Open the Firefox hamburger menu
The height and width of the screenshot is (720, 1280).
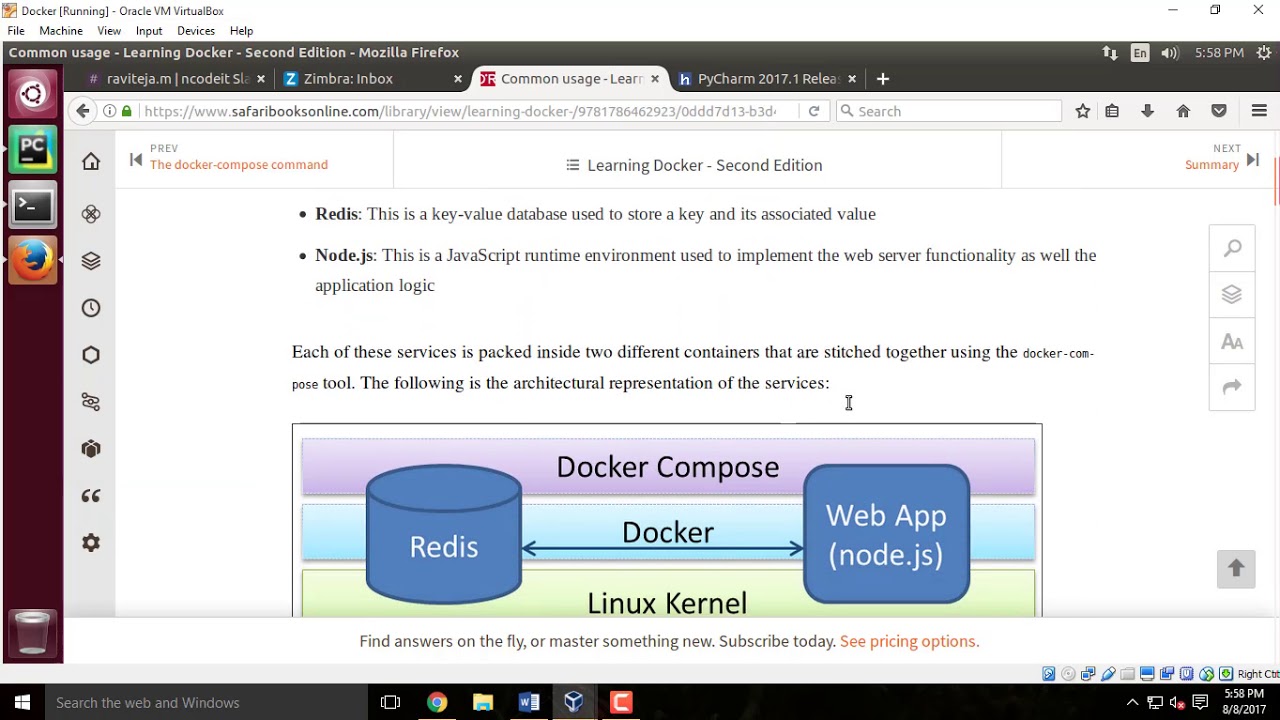click(x=1259, y=111)
